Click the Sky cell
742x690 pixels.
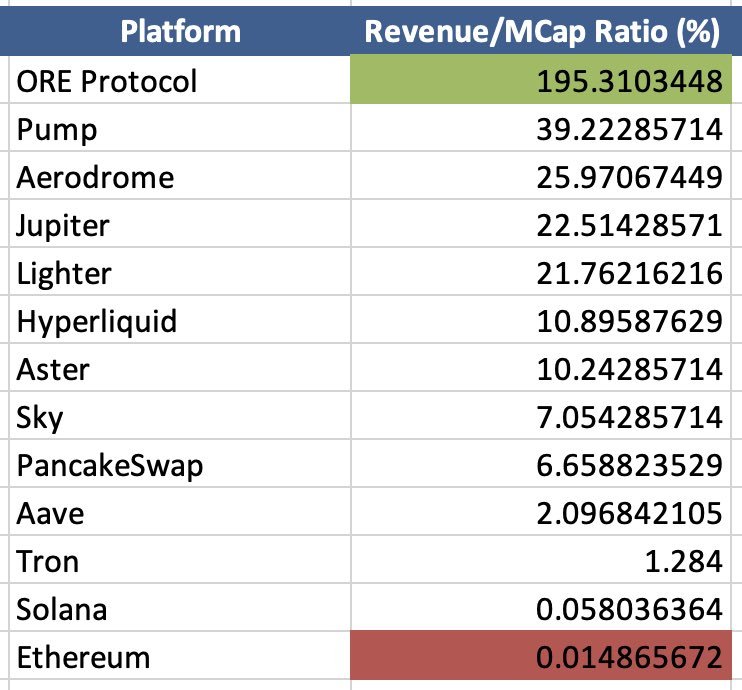click(x=180, y=416)
